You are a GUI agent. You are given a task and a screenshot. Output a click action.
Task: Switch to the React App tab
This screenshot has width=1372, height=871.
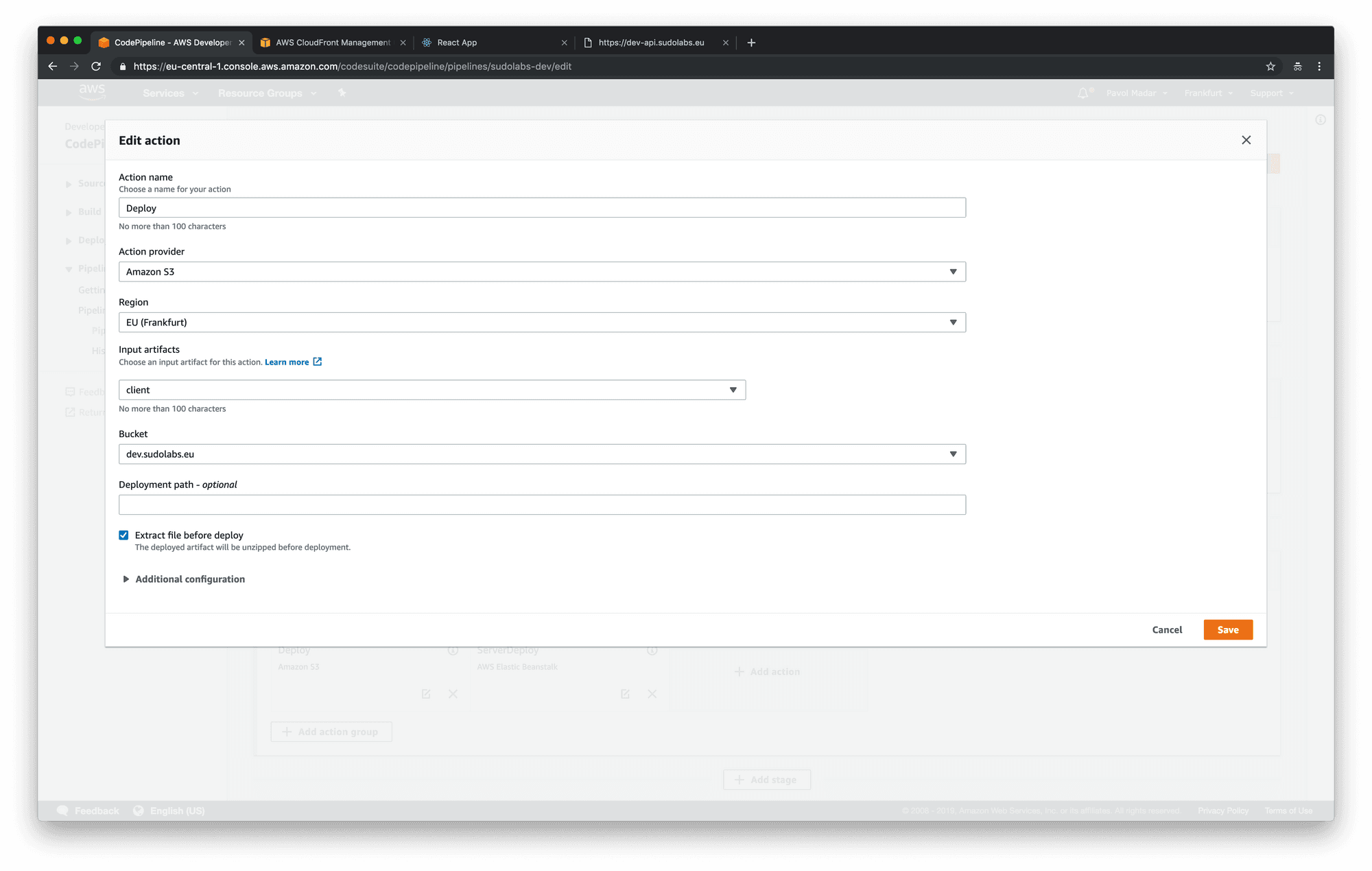pyautogui.click(x=494, y=43)
